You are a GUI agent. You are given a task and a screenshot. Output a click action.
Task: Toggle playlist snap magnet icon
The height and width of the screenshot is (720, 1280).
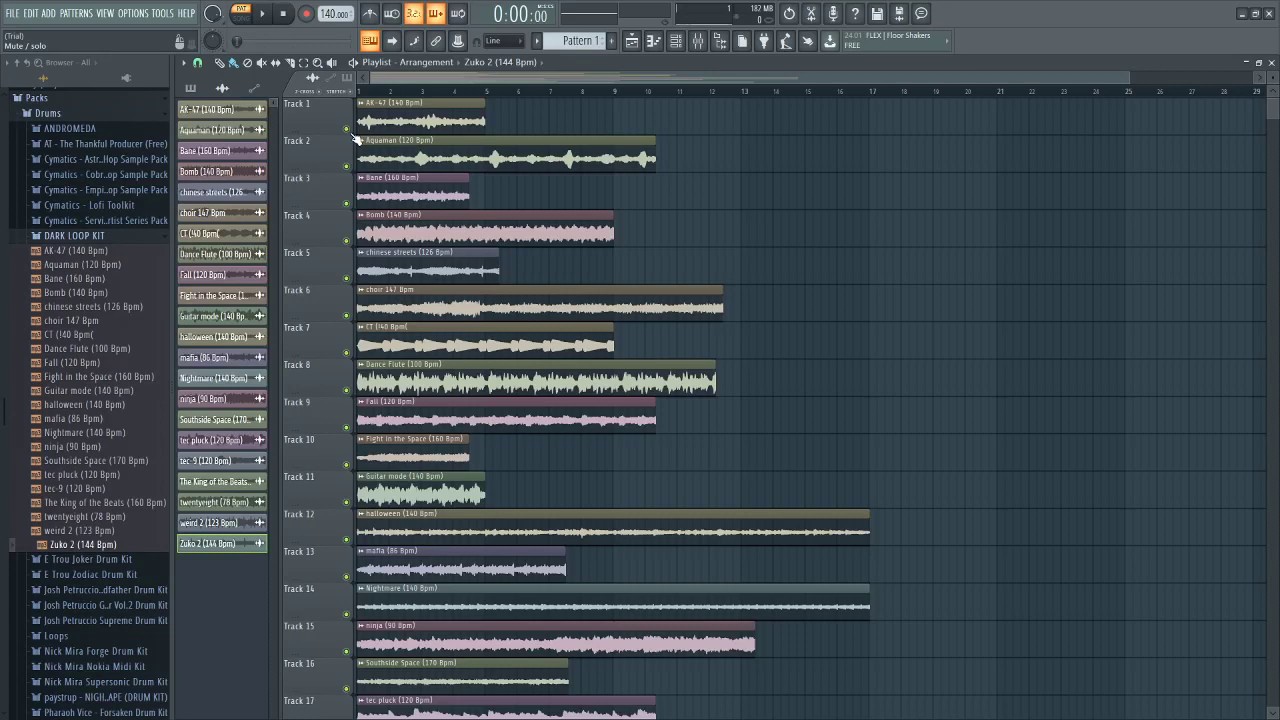[x=197, y=62]
